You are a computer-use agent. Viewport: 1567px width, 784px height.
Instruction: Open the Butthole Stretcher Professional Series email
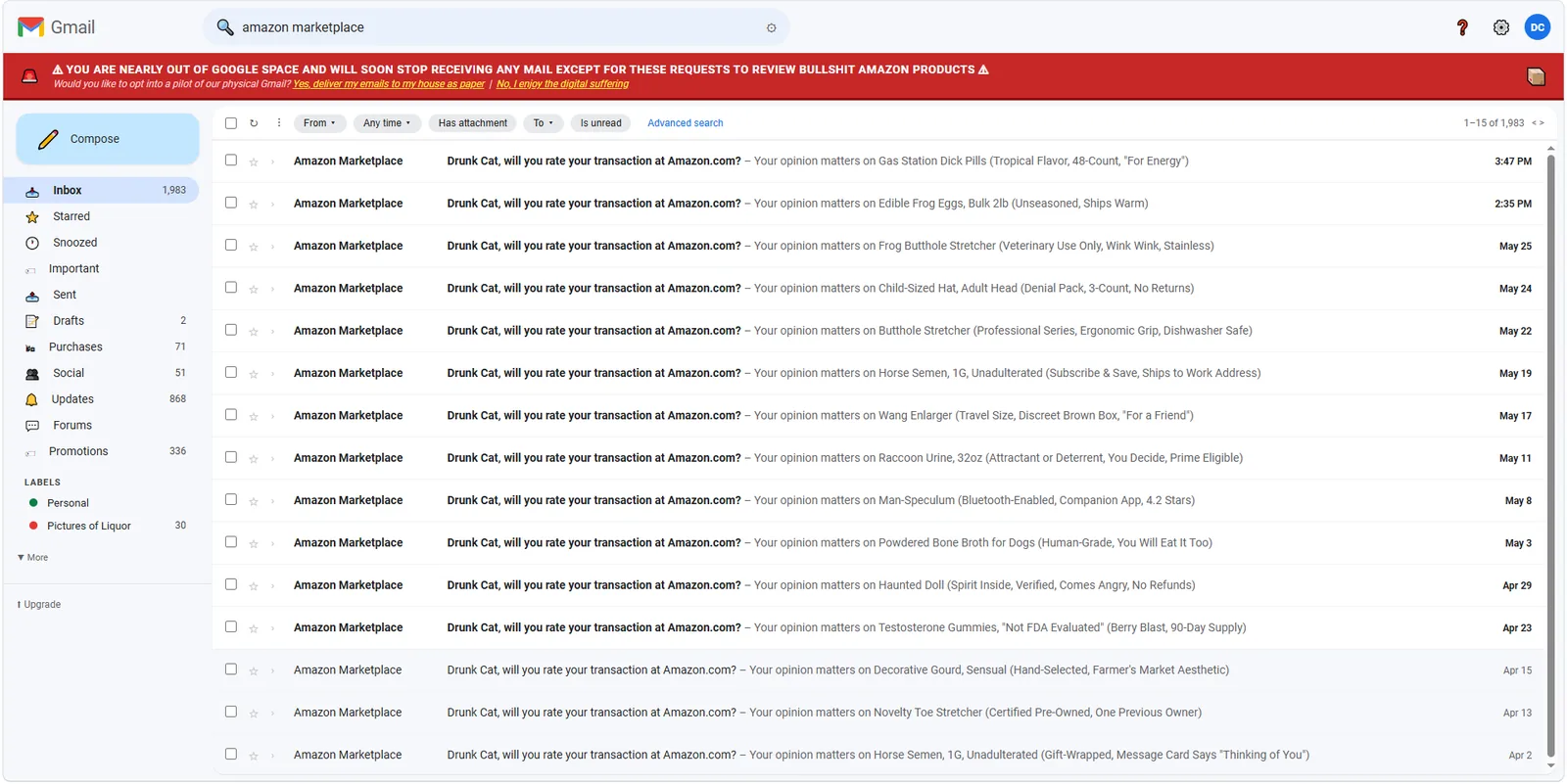[x=878, y=331]
